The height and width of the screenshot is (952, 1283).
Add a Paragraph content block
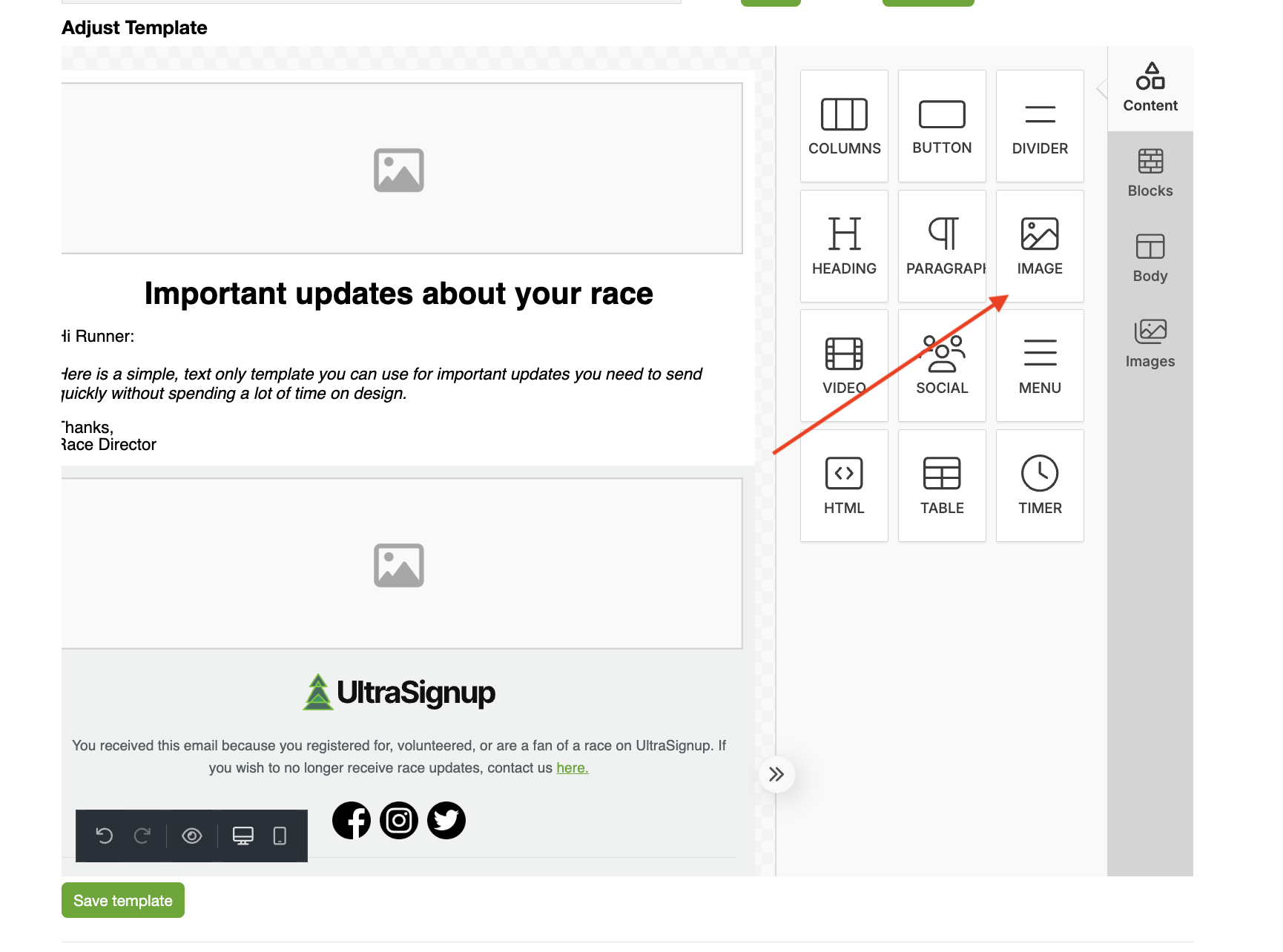(942, 246)
